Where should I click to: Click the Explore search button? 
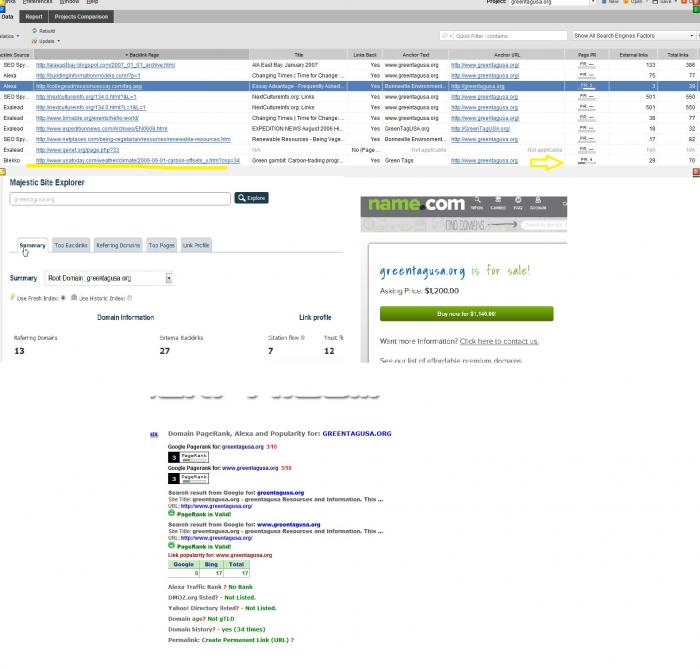pos(251,198)
